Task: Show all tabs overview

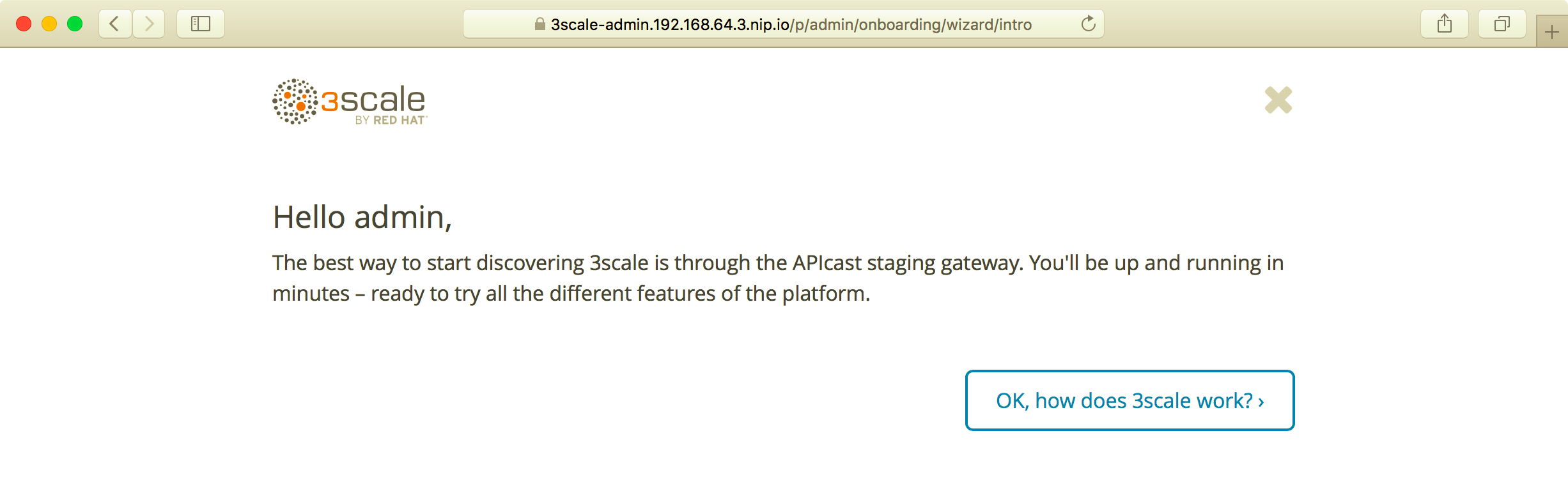Action: click(x=1502, y=24)
